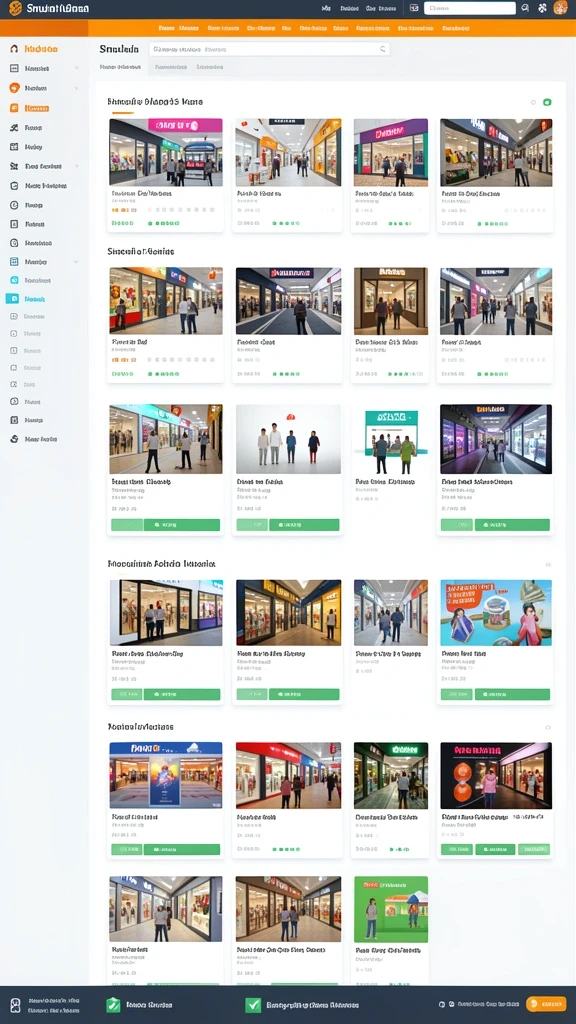The height and width of the screenshot is (1024, 576).
Task: Click the last icon at sidebar bottom
Action: pos(14,439)
